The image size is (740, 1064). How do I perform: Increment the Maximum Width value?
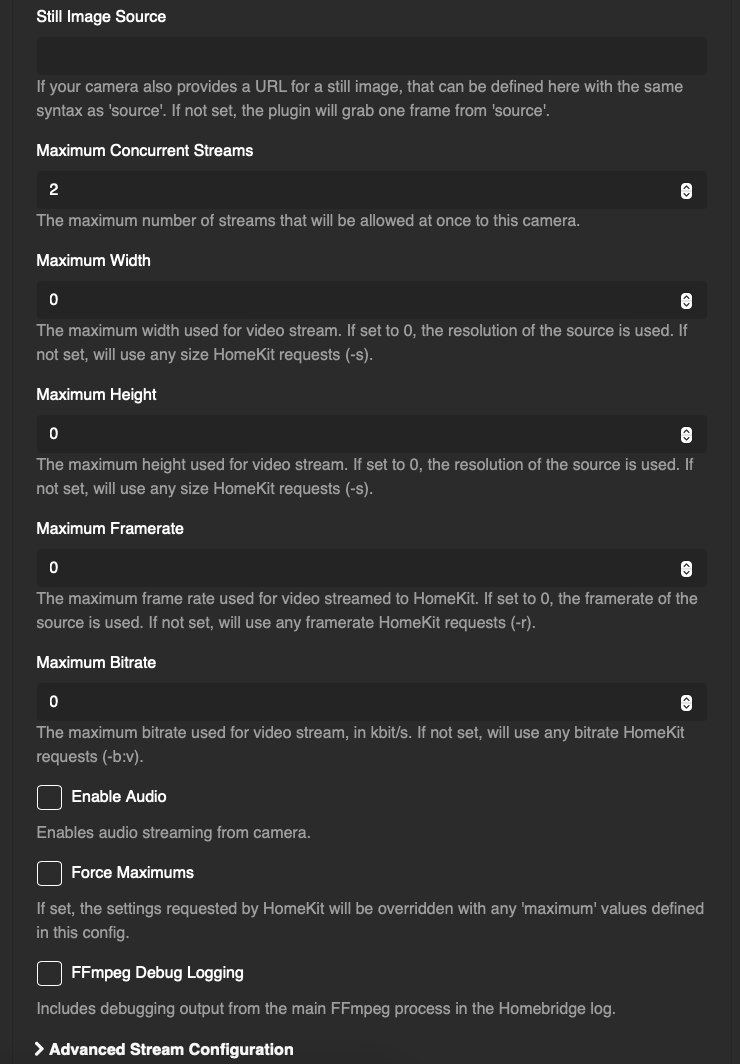tap(686, 296)
